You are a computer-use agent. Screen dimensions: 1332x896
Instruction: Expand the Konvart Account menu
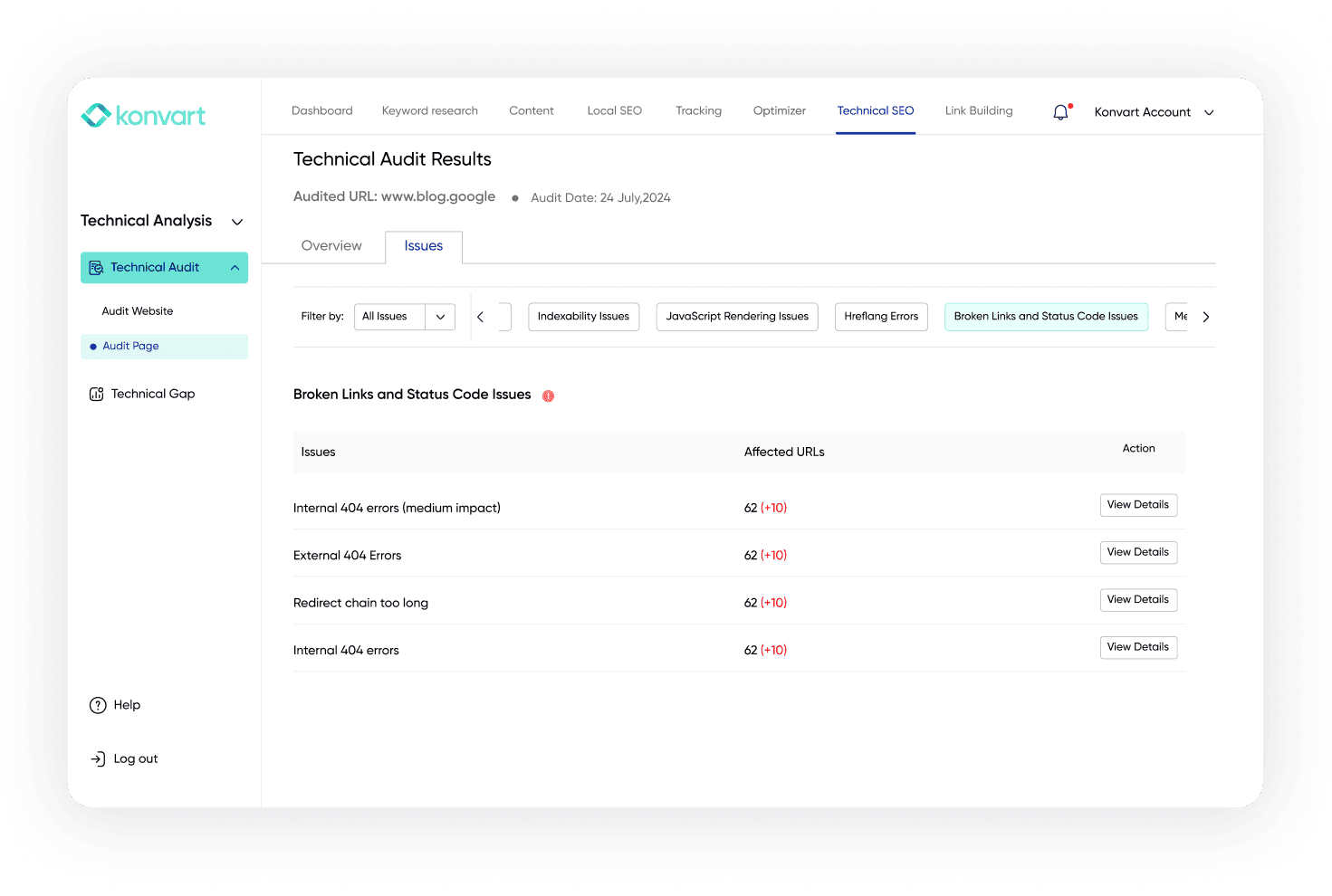point(1209,112)
